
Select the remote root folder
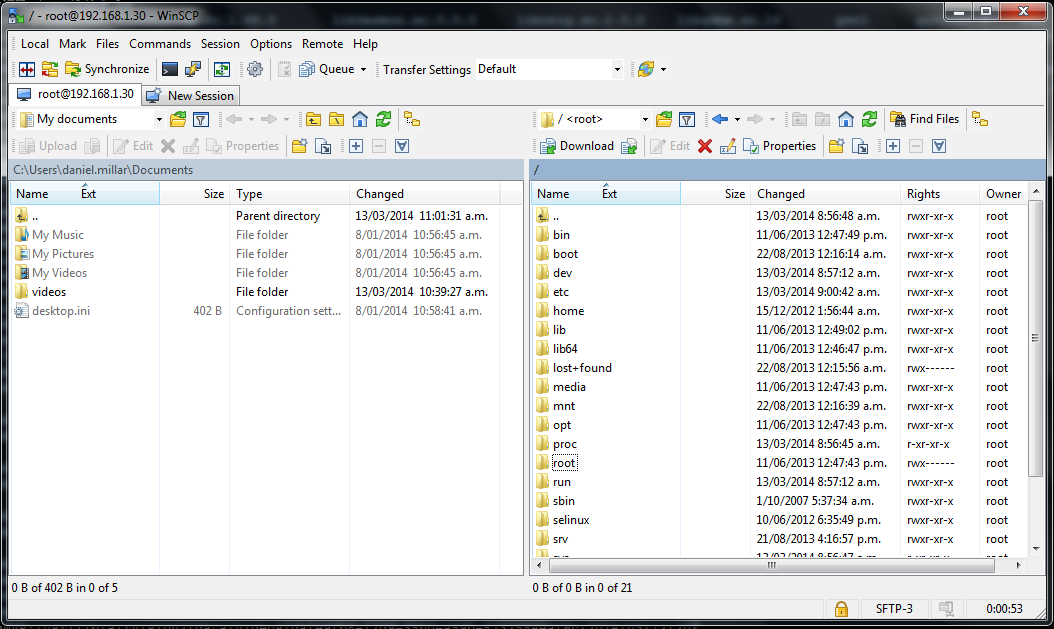[x=564, y=463]
